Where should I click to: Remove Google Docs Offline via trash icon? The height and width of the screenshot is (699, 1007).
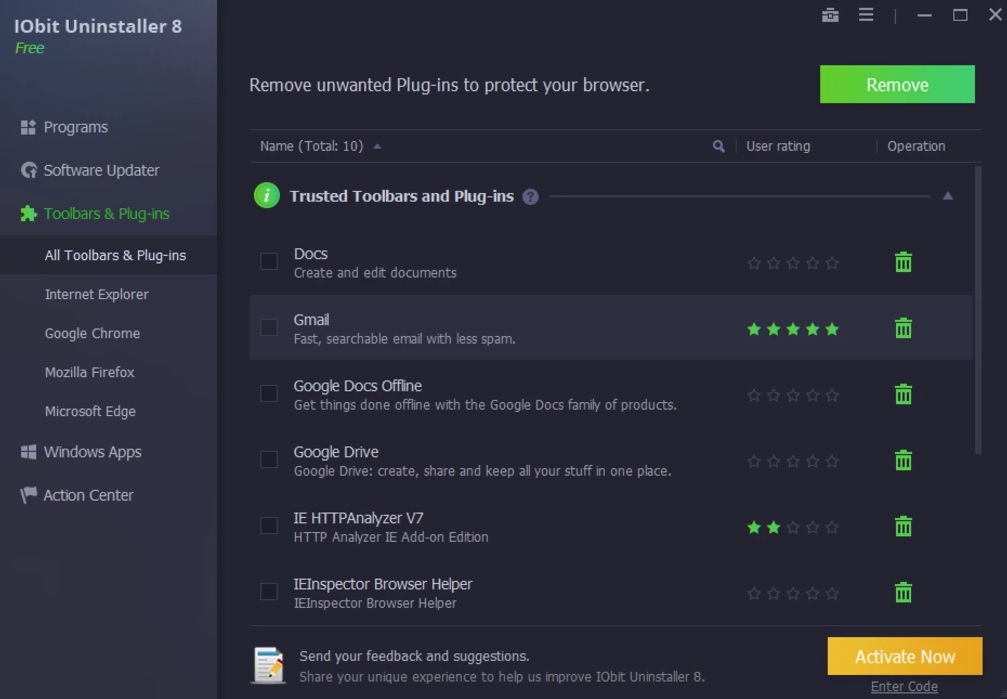pyautogui.click(x=903, y=394)
